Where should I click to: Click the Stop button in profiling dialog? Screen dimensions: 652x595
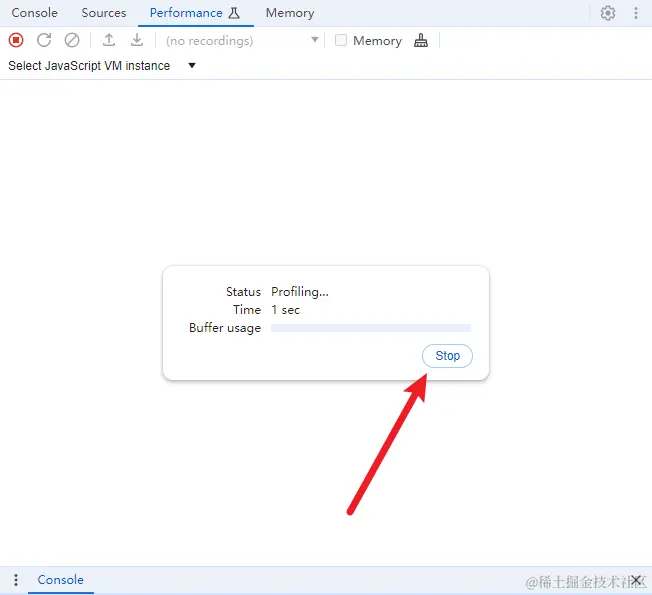click(447, 356)
